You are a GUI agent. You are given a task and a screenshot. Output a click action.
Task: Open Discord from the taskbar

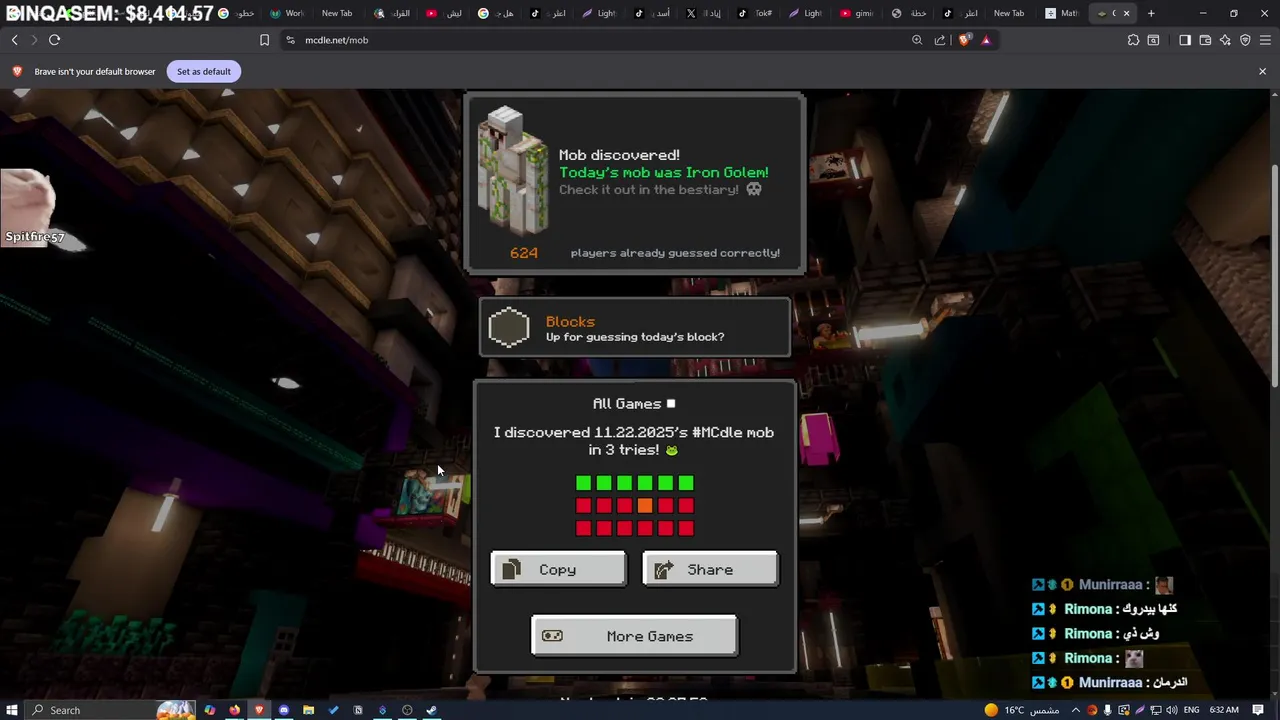(284, 710)
